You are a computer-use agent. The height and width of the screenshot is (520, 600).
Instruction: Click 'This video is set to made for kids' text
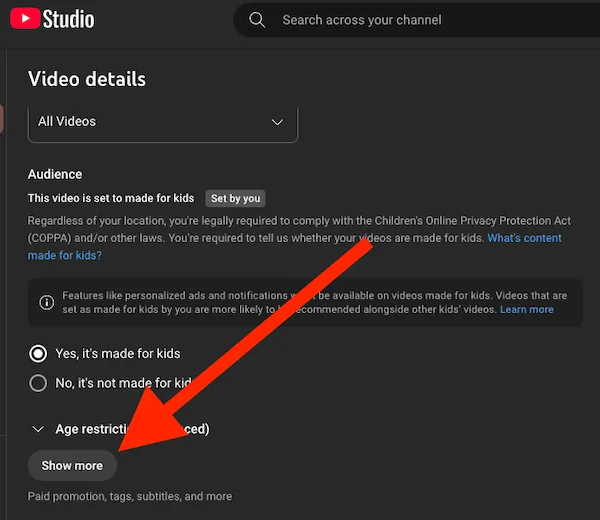[x=111, y=198]
